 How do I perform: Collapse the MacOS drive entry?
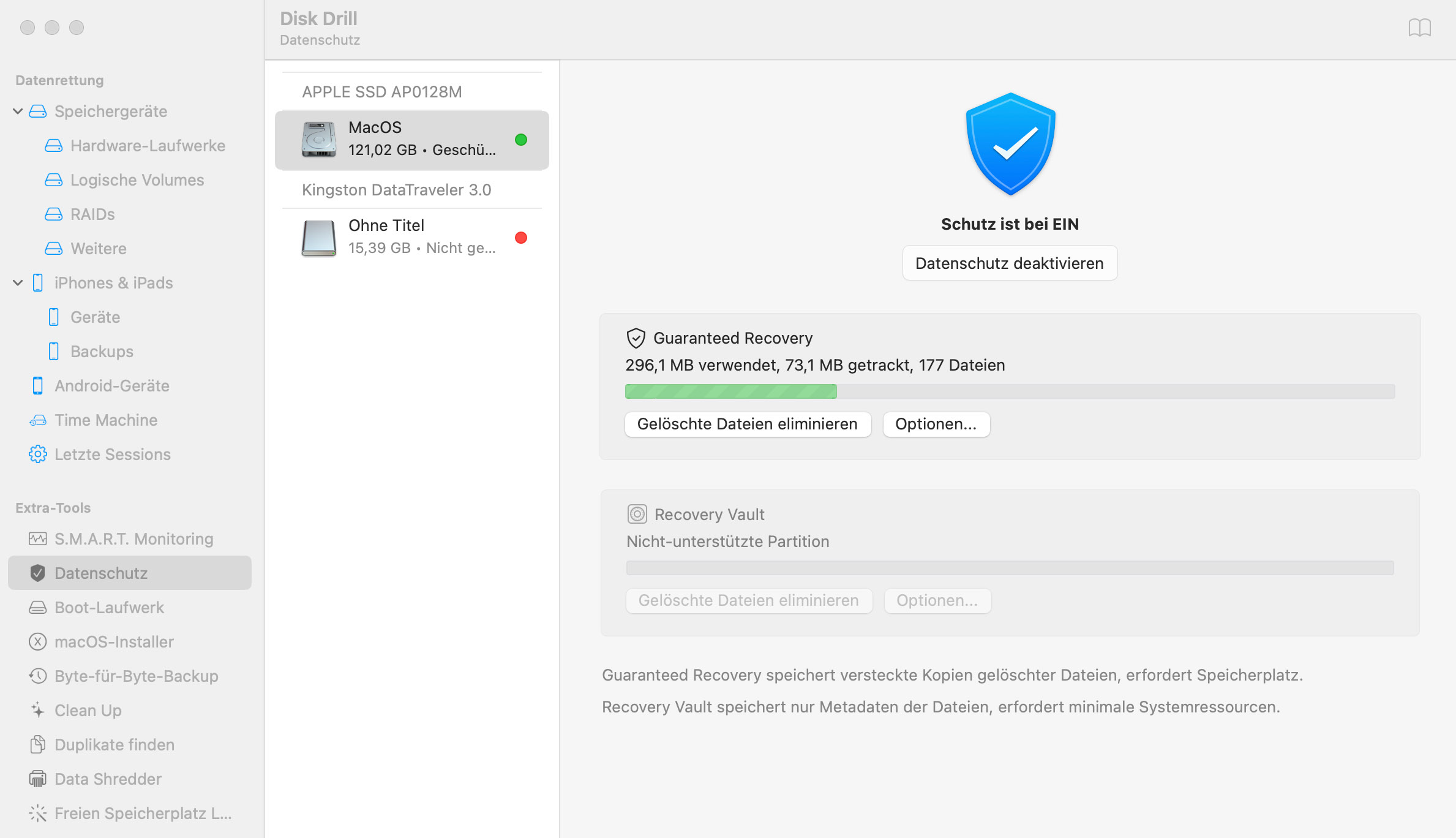tap(384, 91)
